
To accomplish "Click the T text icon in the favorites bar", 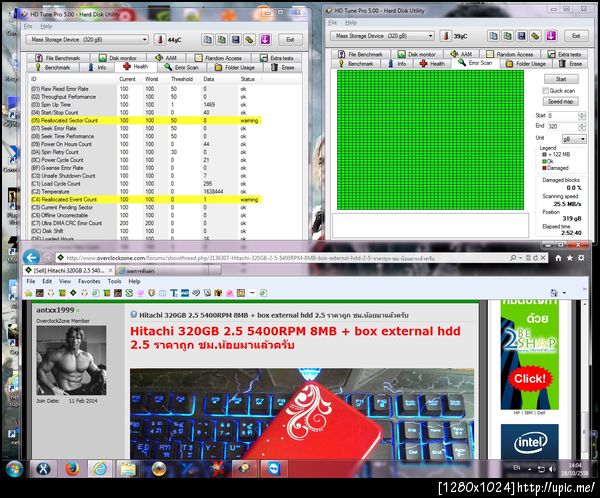I will click(x=174, y=293).
